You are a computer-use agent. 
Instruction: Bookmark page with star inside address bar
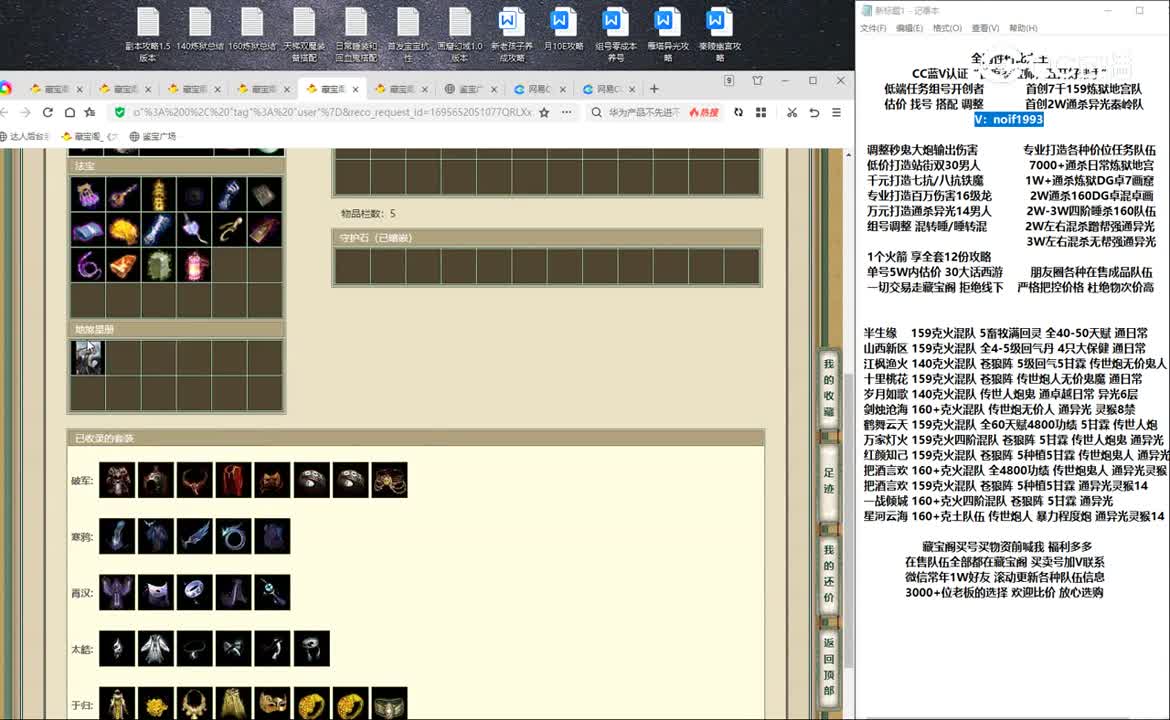544,112
